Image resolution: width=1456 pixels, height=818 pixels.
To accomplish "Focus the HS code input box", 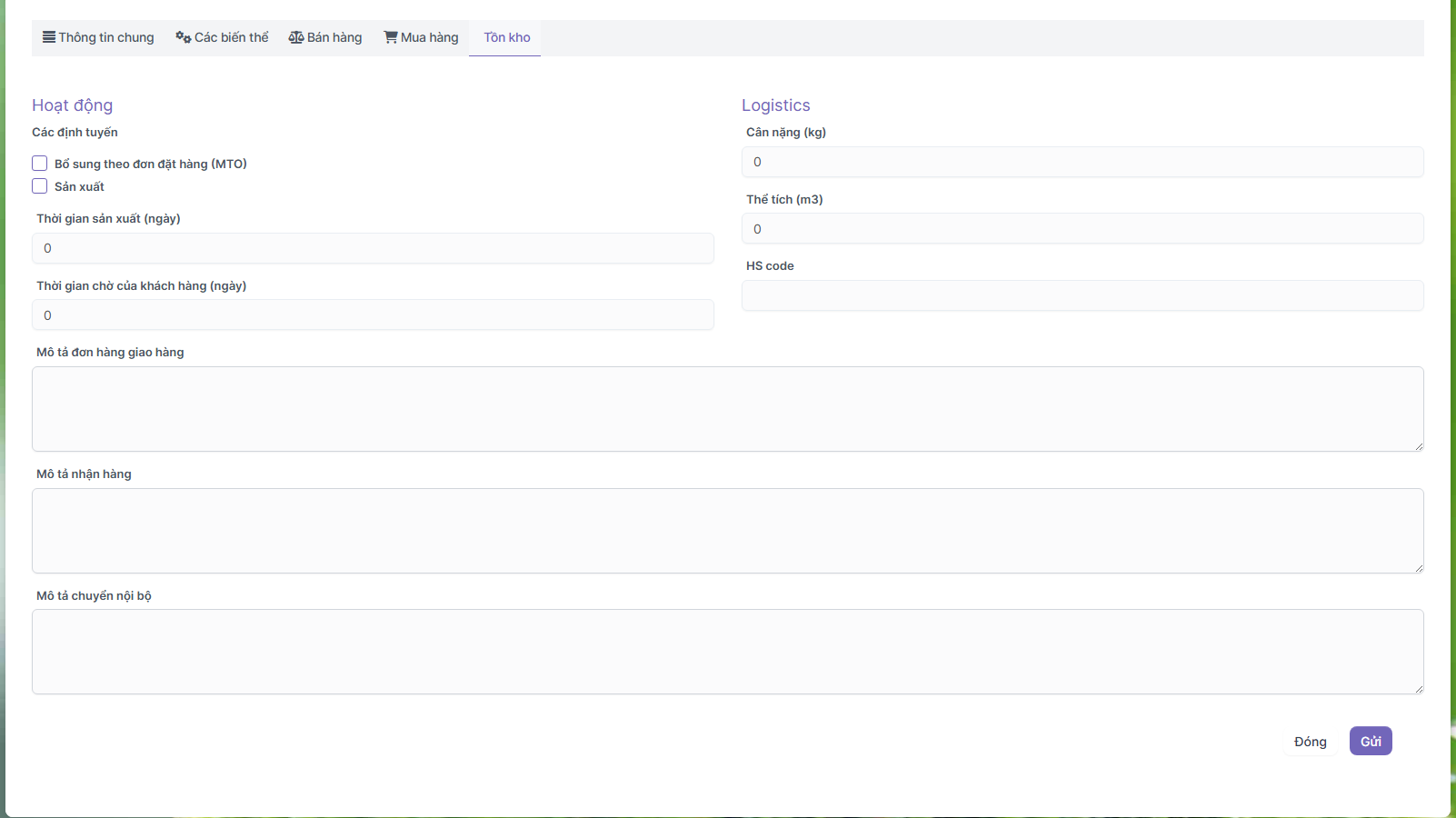I will pos(1082,295).
